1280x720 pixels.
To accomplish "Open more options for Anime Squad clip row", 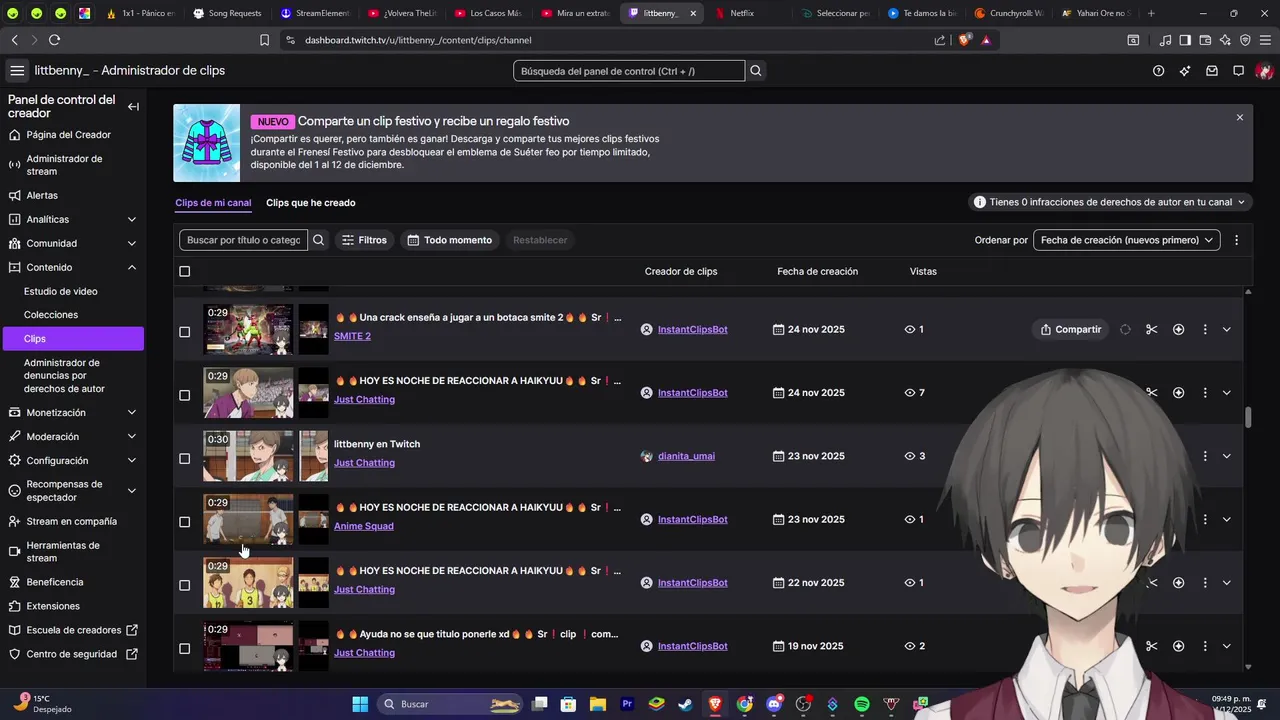I will coord(1205,520).
